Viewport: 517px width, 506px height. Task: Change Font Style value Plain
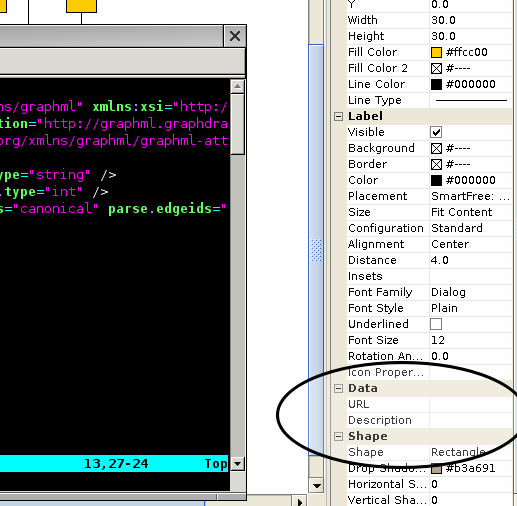[471, 308]
